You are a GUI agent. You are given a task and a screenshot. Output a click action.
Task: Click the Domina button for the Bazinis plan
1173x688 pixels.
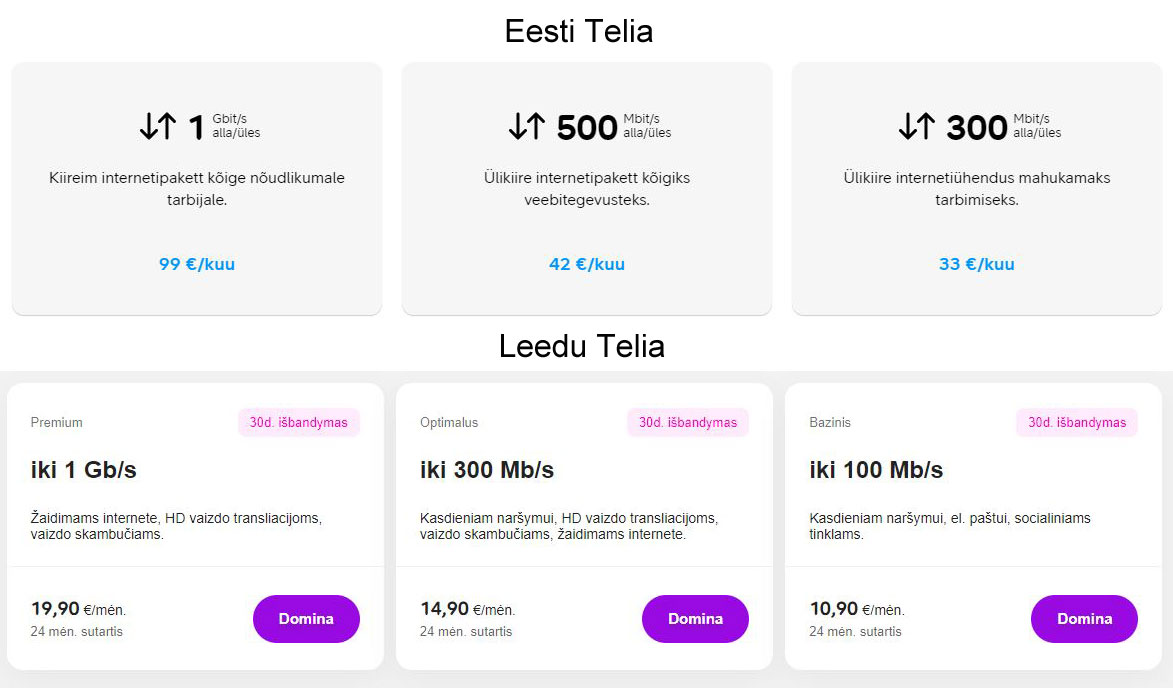click(1084, 618)
